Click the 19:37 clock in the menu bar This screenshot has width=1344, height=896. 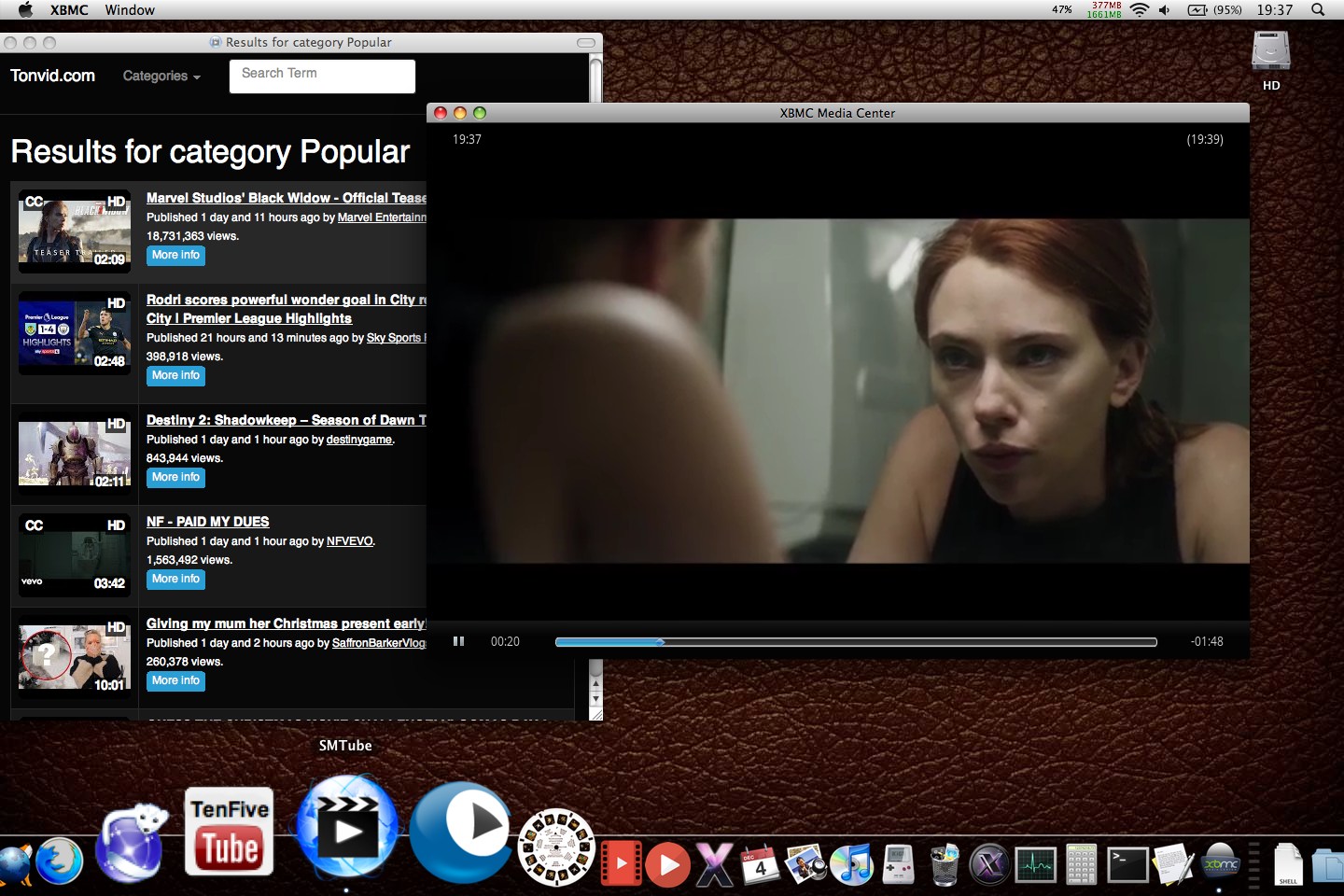click(1274, 9)
